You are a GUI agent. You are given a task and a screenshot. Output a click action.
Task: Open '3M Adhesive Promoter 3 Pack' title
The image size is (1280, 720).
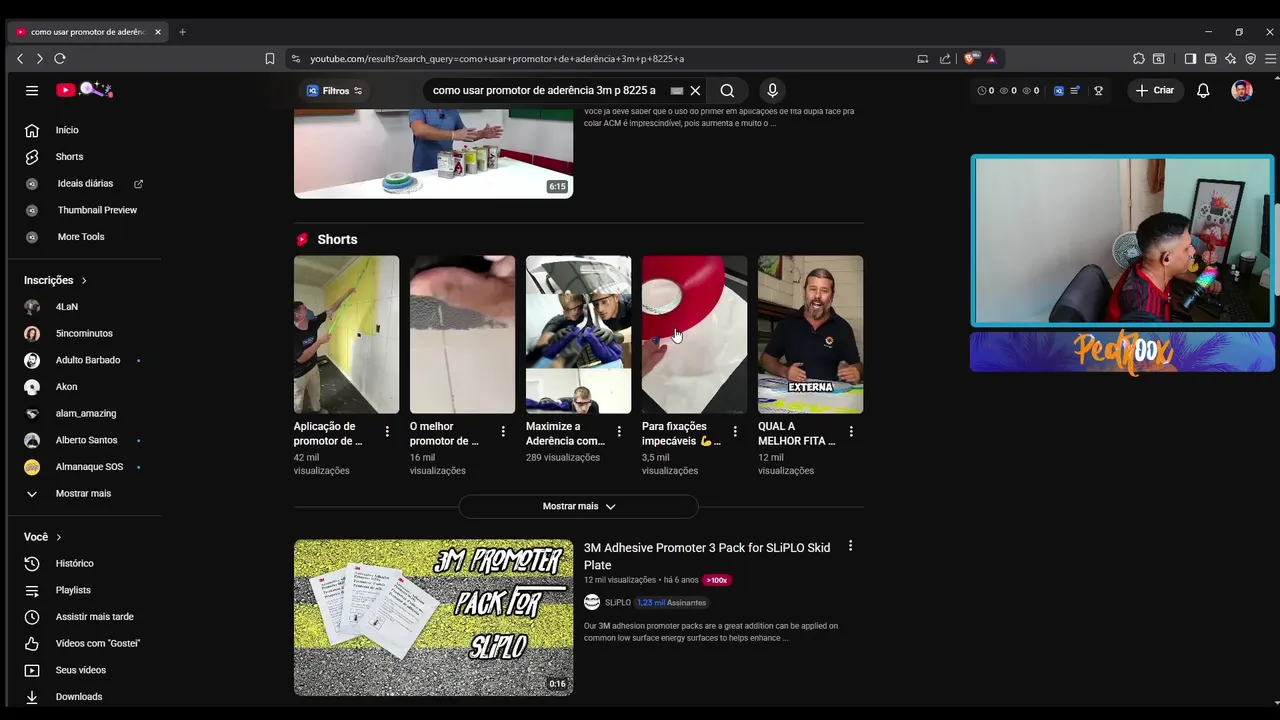point(707,556)
